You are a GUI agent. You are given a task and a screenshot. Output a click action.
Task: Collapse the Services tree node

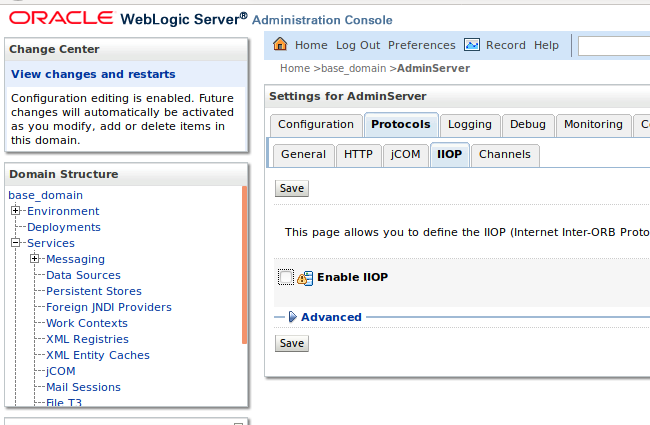pos(16,243)
